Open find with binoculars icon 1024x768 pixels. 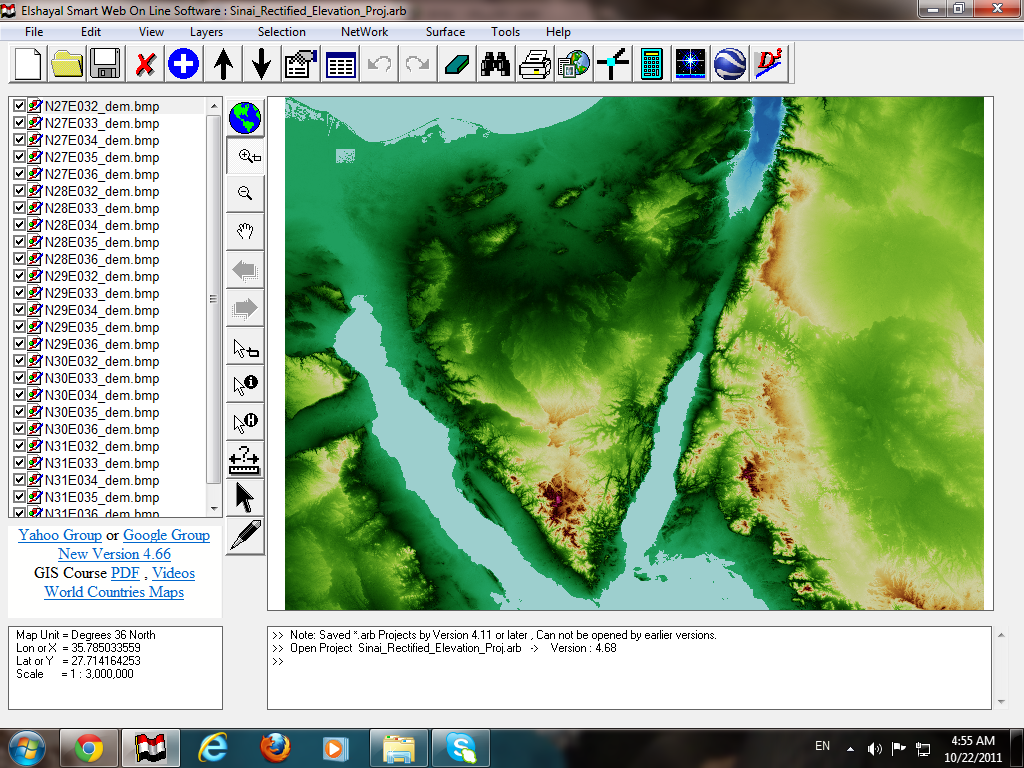496,64
